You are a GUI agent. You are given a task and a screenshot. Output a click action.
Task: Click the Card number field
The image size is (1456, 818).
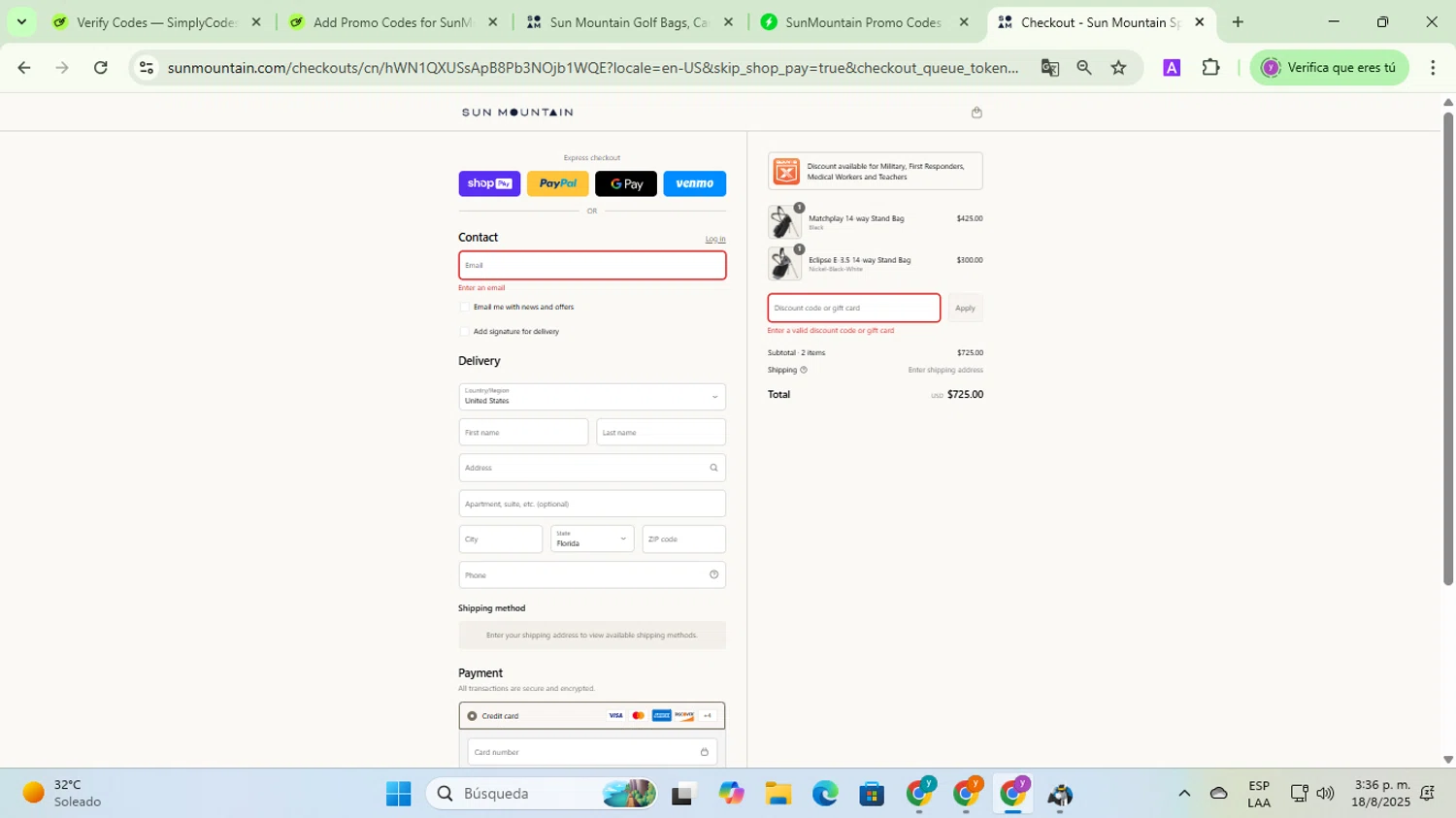click(x=592, y=752)
